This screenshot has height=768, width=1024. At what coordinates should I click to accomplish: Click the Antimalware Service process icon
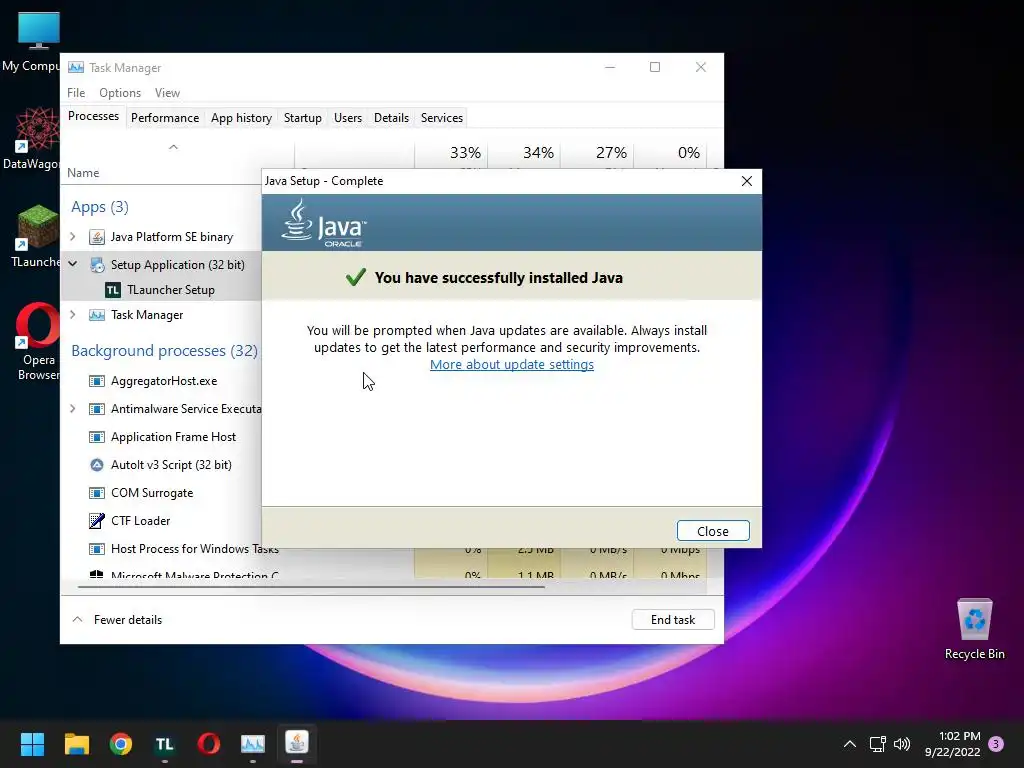click(x=97, y=409)
